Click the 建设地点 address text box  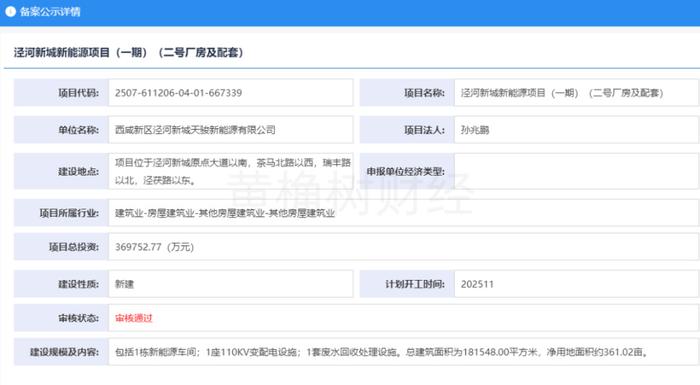[x=230, y=172]
